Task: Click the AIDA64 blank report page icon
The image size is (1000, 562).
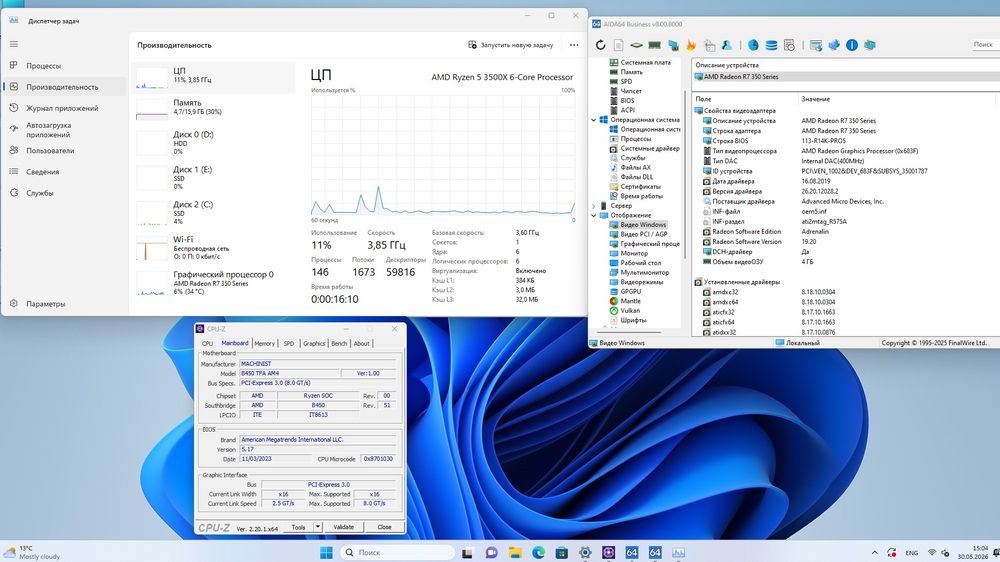Action: pyautogui.click(x=618, y=45)
